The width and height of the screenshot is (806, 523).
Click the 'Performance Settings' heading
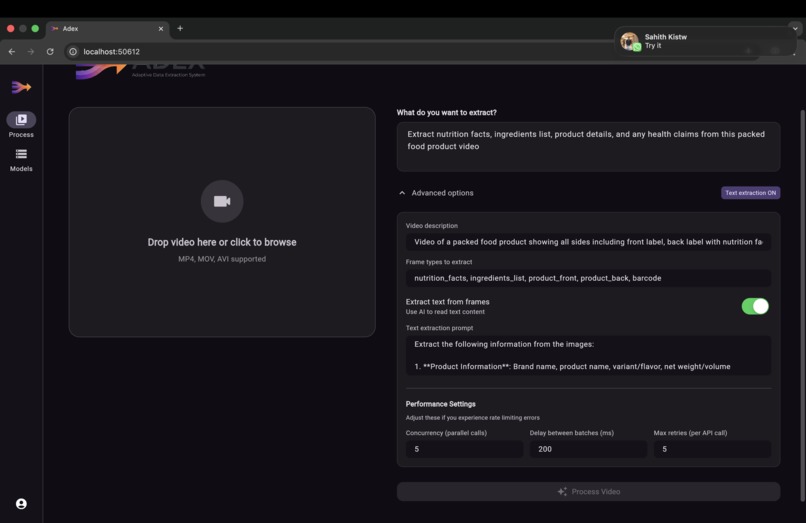[441, 404]
